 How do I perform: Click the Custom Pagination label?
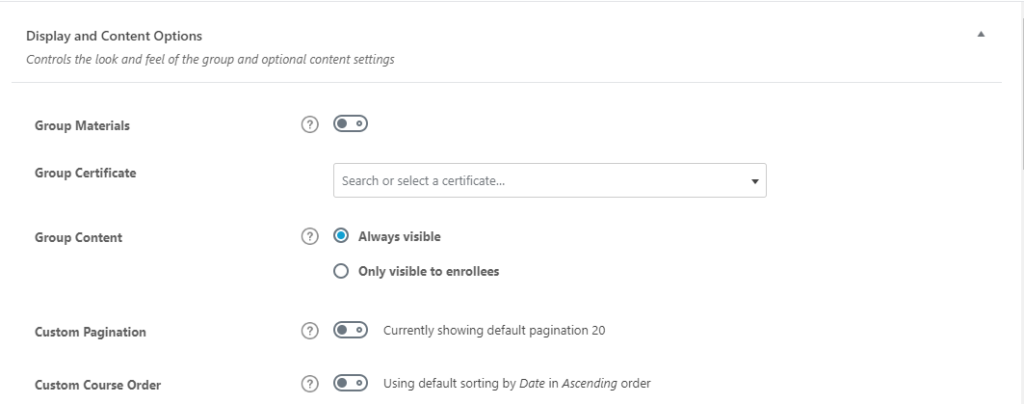point(90,332)
